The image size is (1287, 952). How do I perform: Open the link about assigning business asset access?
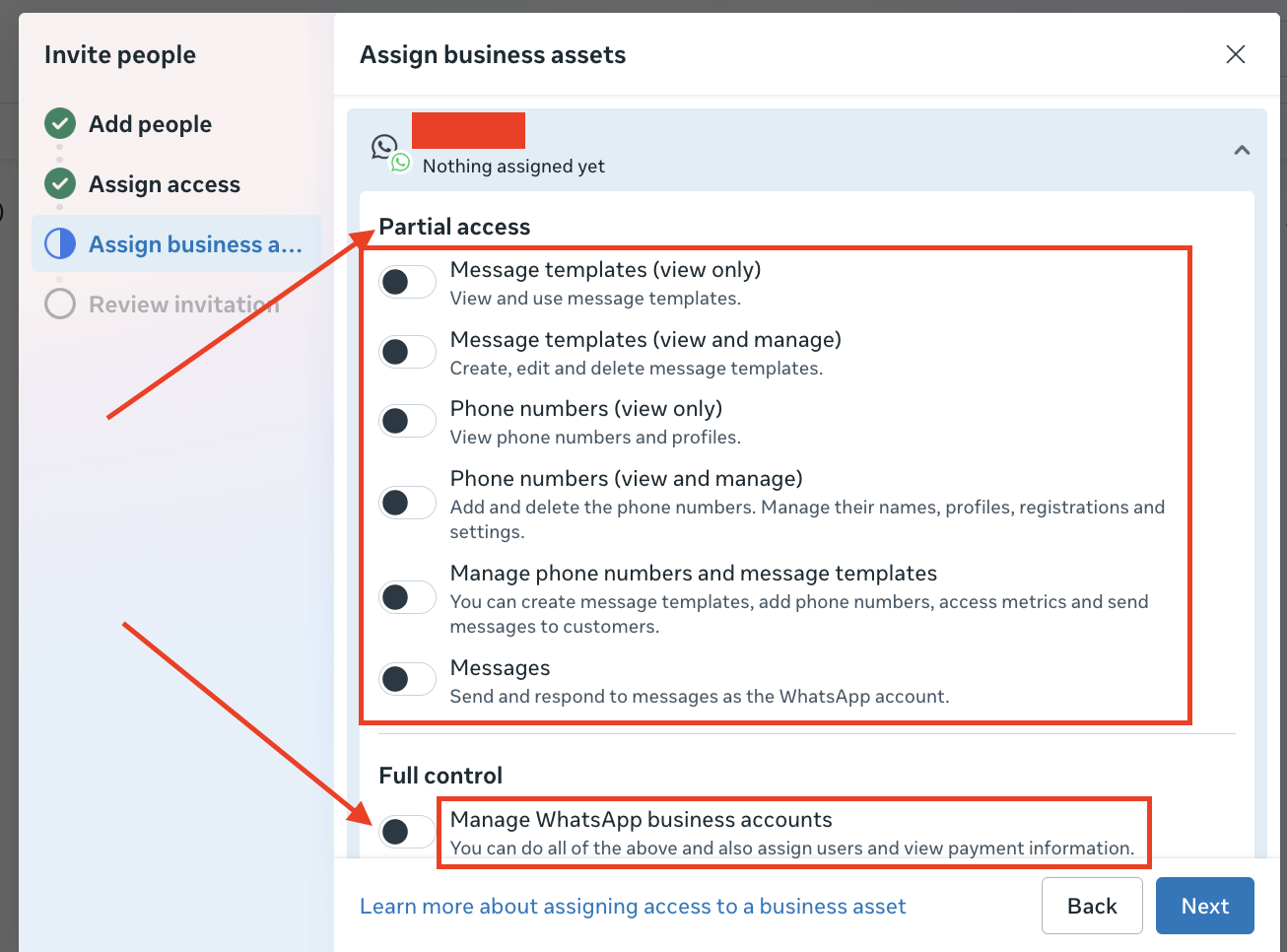point(634,906)
